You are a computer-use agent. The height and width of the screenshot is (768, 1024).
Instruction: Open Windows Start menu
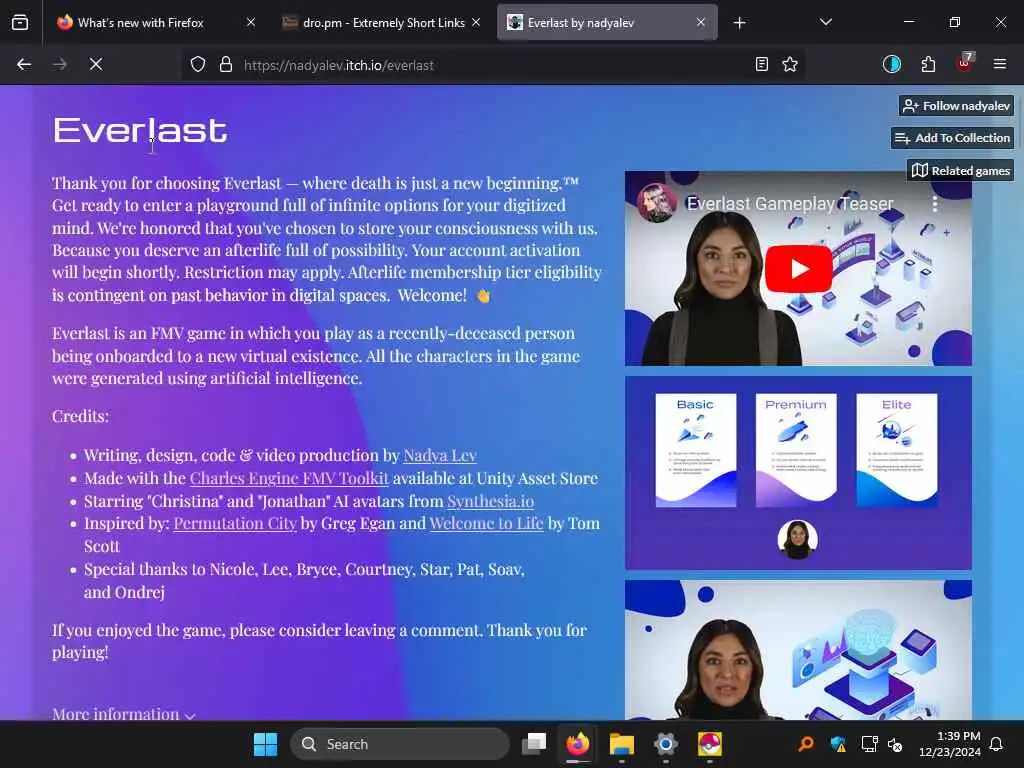[x=265, y=744]
